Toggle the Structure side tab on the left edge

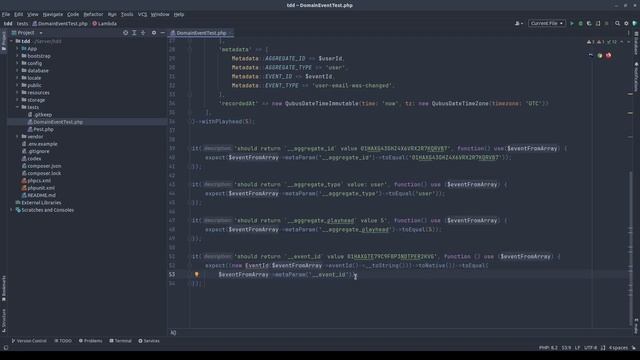pyautogui.click(x=4, y=320)
